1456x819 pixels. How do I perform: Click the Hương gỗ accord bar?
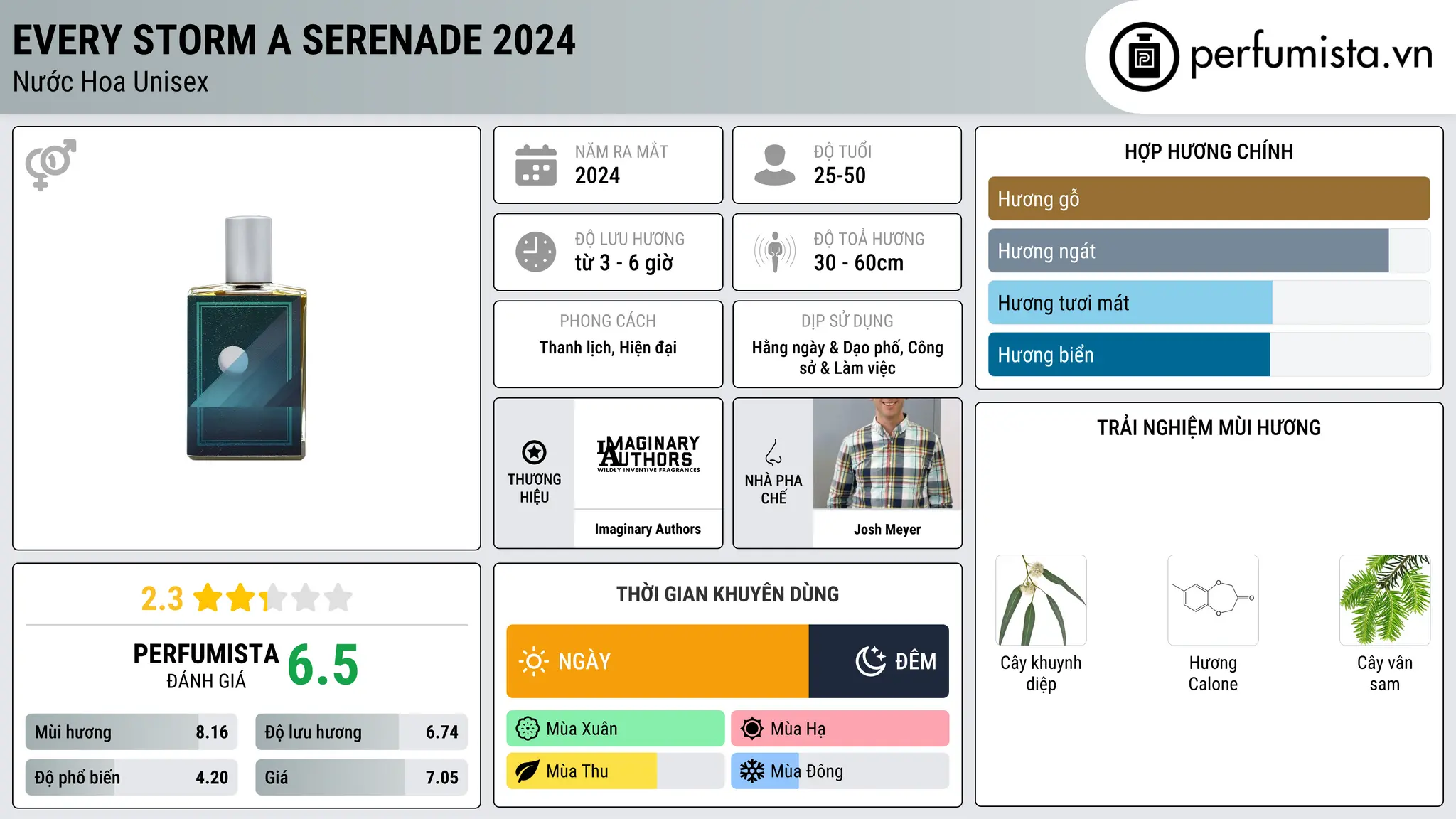(1209, 199)
